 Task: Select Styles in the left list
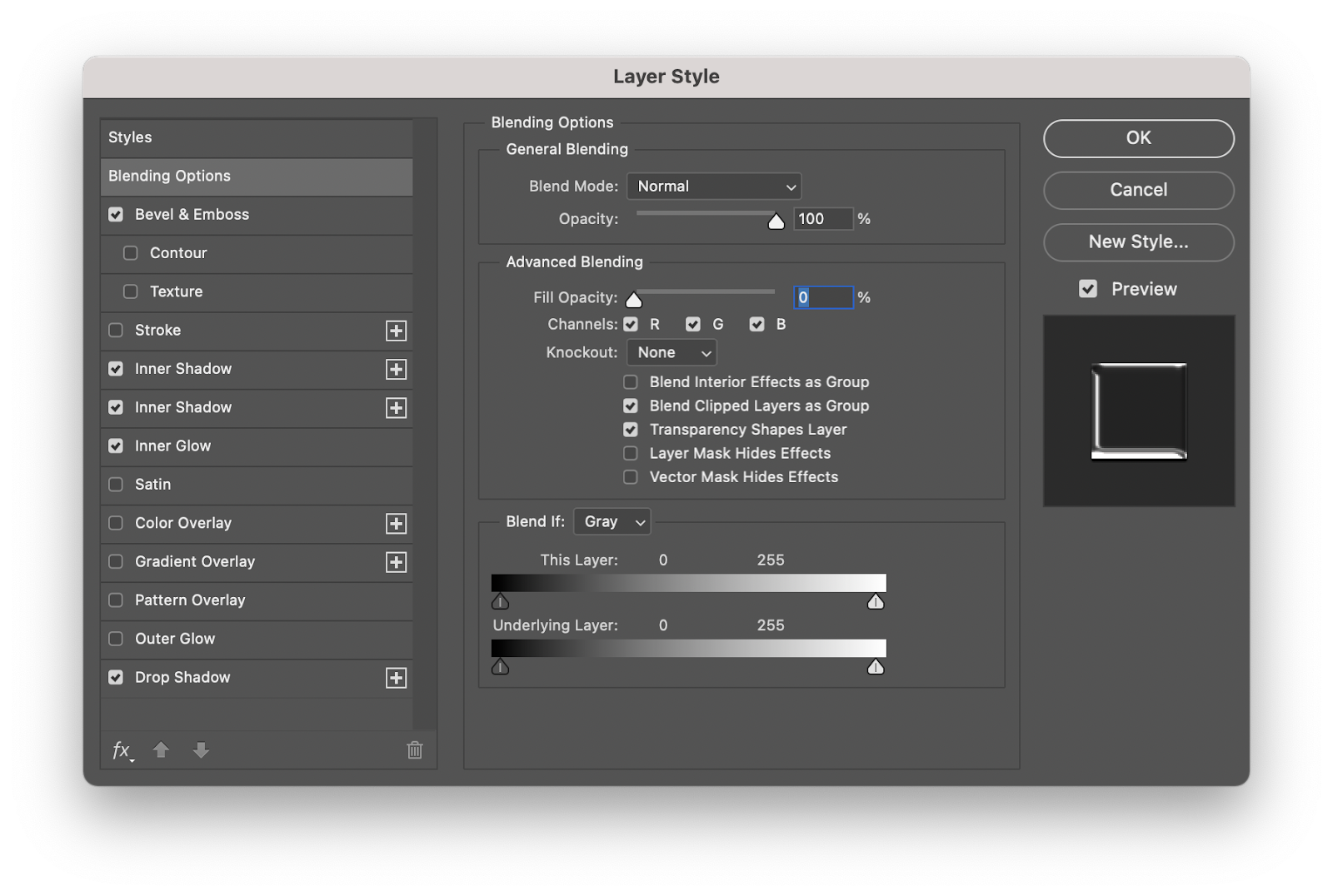[x=257, y=137]
